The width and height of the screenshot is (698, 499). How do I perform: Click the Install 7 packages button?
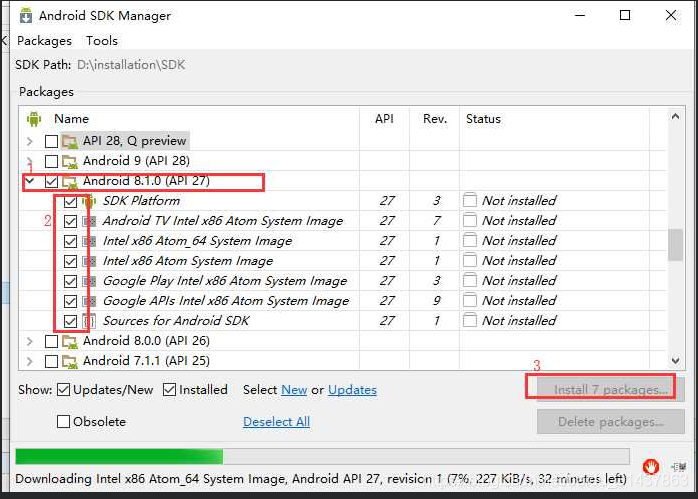tap(610, 389)
